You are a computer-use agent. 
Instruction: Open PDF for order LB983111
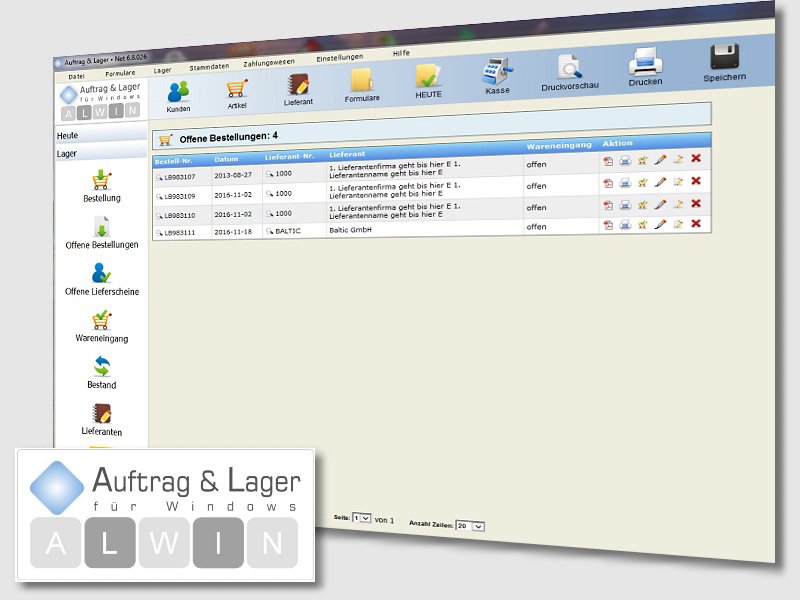pyautogui.click(x=608, y=225)
